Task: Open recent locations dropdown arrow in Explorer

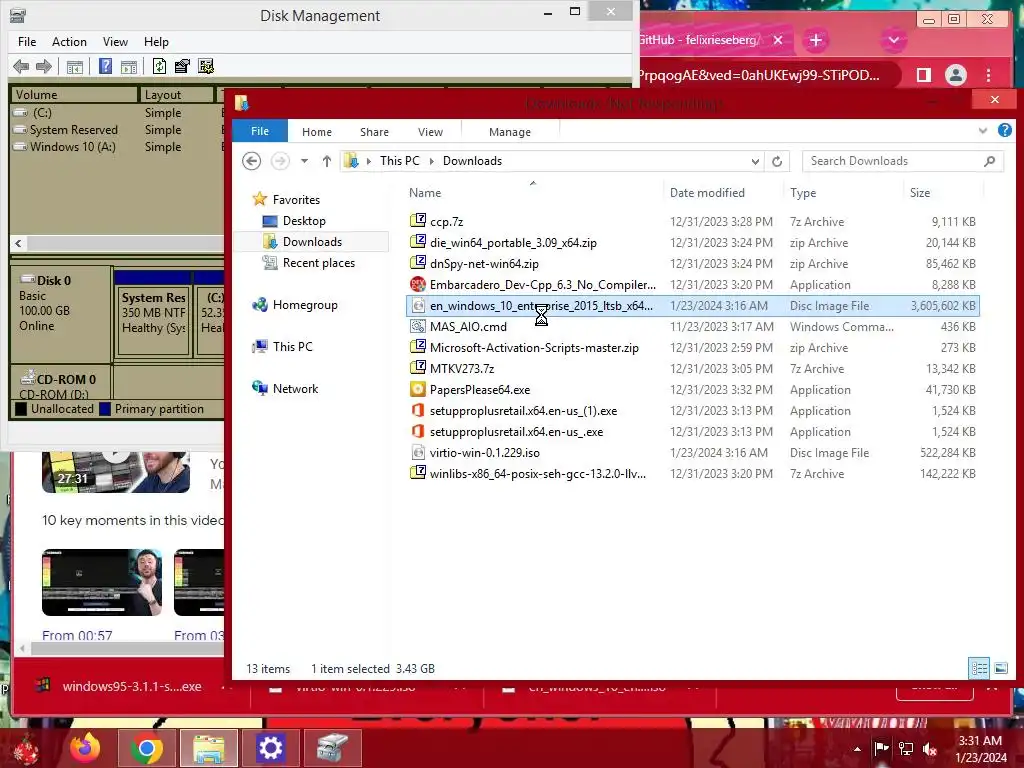Action: tap(304, 161)
